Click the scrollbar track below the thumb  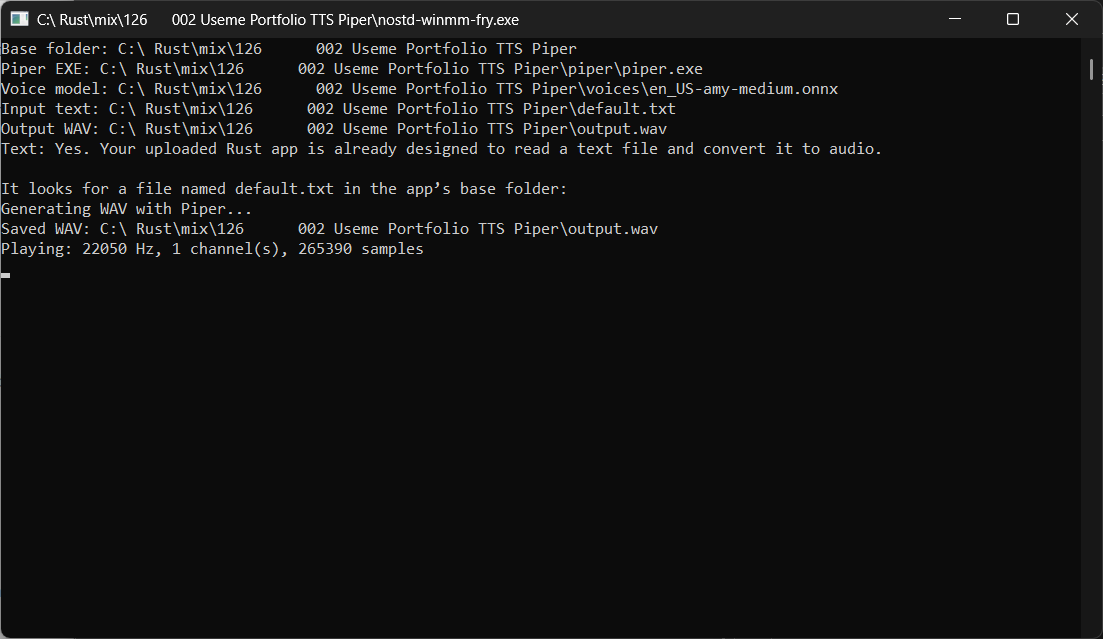pyautogui.click(x=1091, y=352)
